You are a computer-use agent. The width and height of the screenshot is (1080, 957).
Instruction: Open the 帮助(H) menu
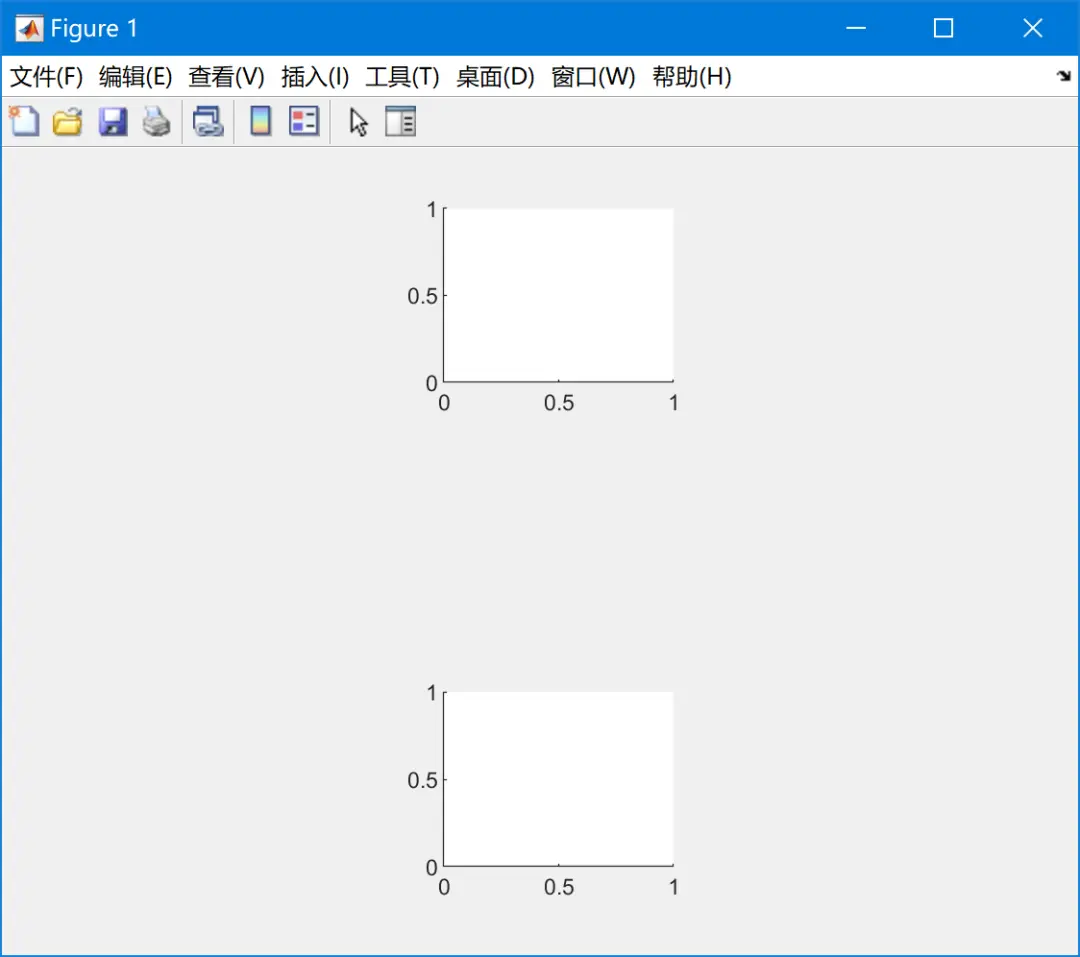click(692, 76)
